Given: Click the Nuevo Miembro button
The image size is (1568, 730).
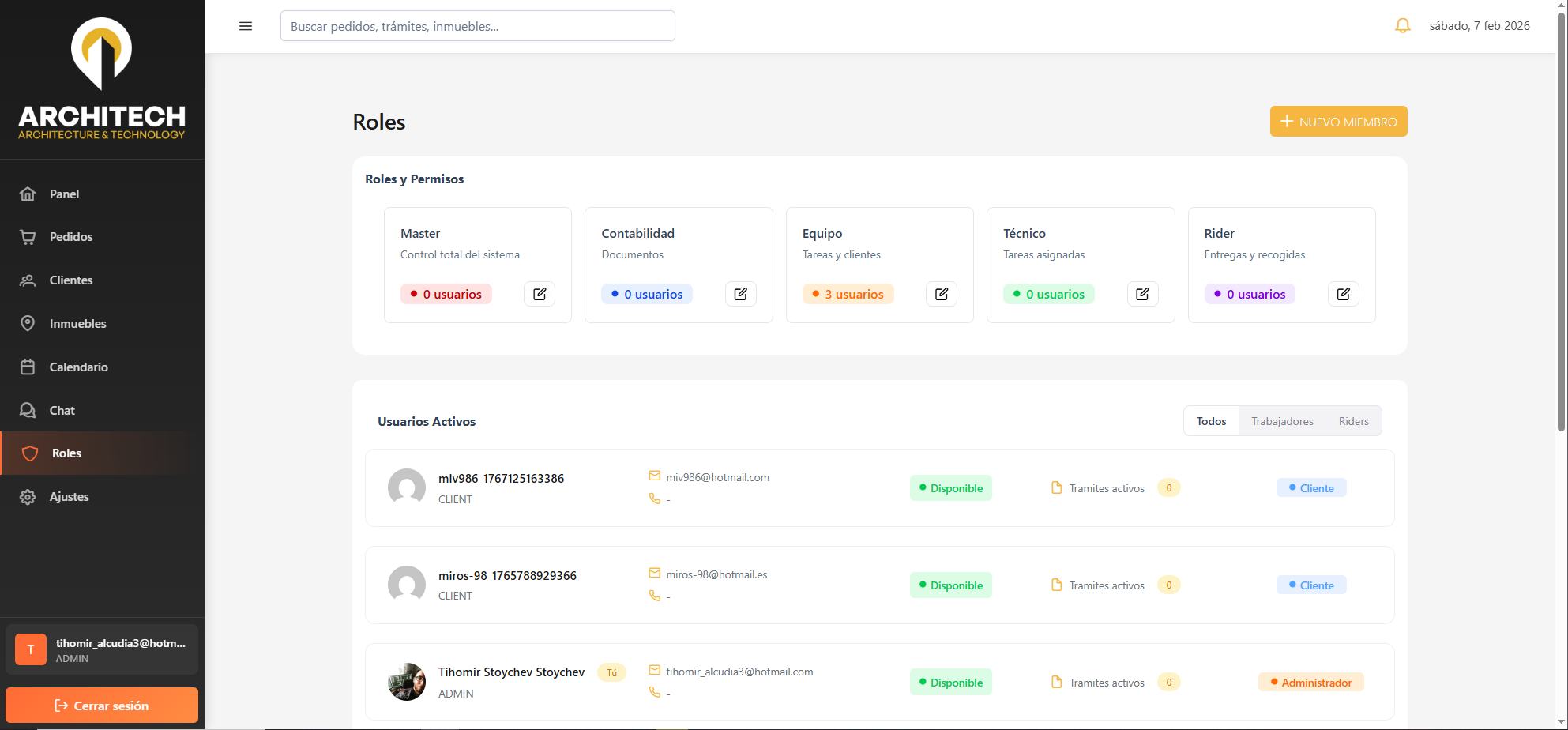Looking at the screenshot, I should (1338, 122).
